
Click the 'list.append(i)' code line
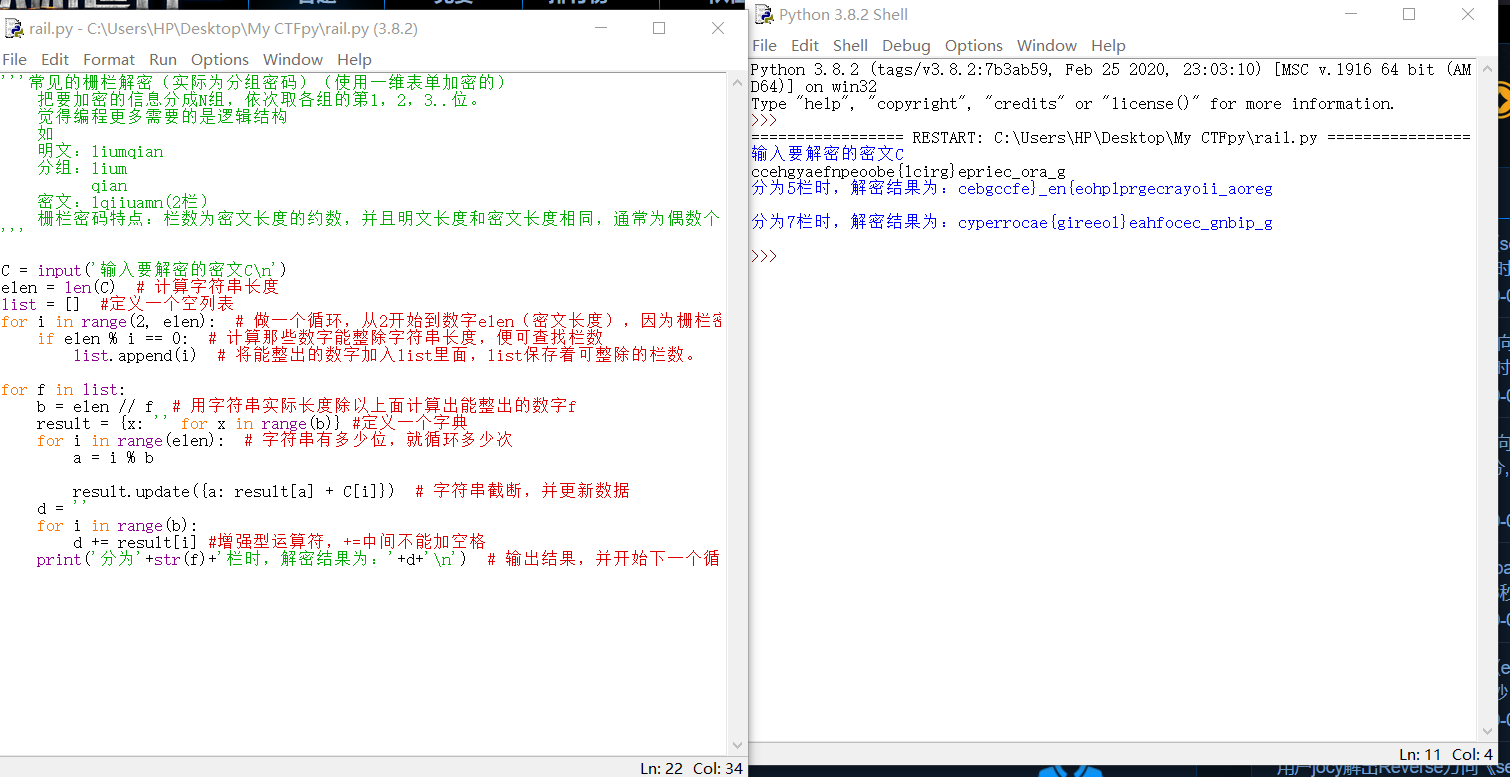384,355
